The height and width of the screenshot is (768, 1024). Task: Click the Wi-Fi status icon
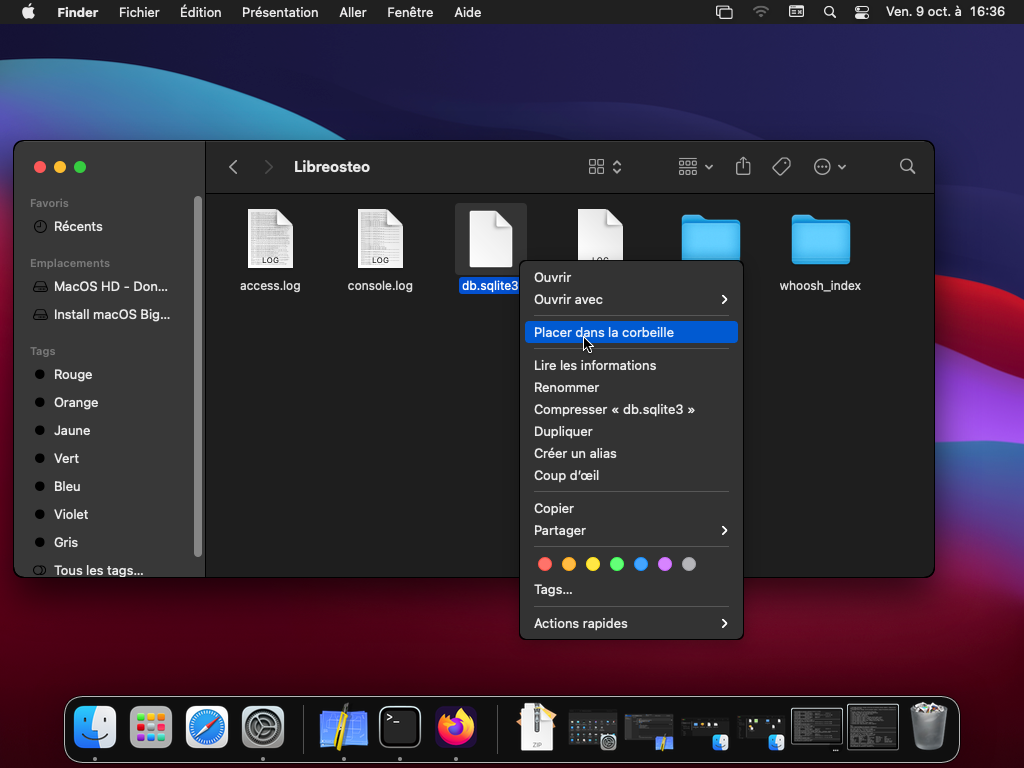tap(761, 12)
